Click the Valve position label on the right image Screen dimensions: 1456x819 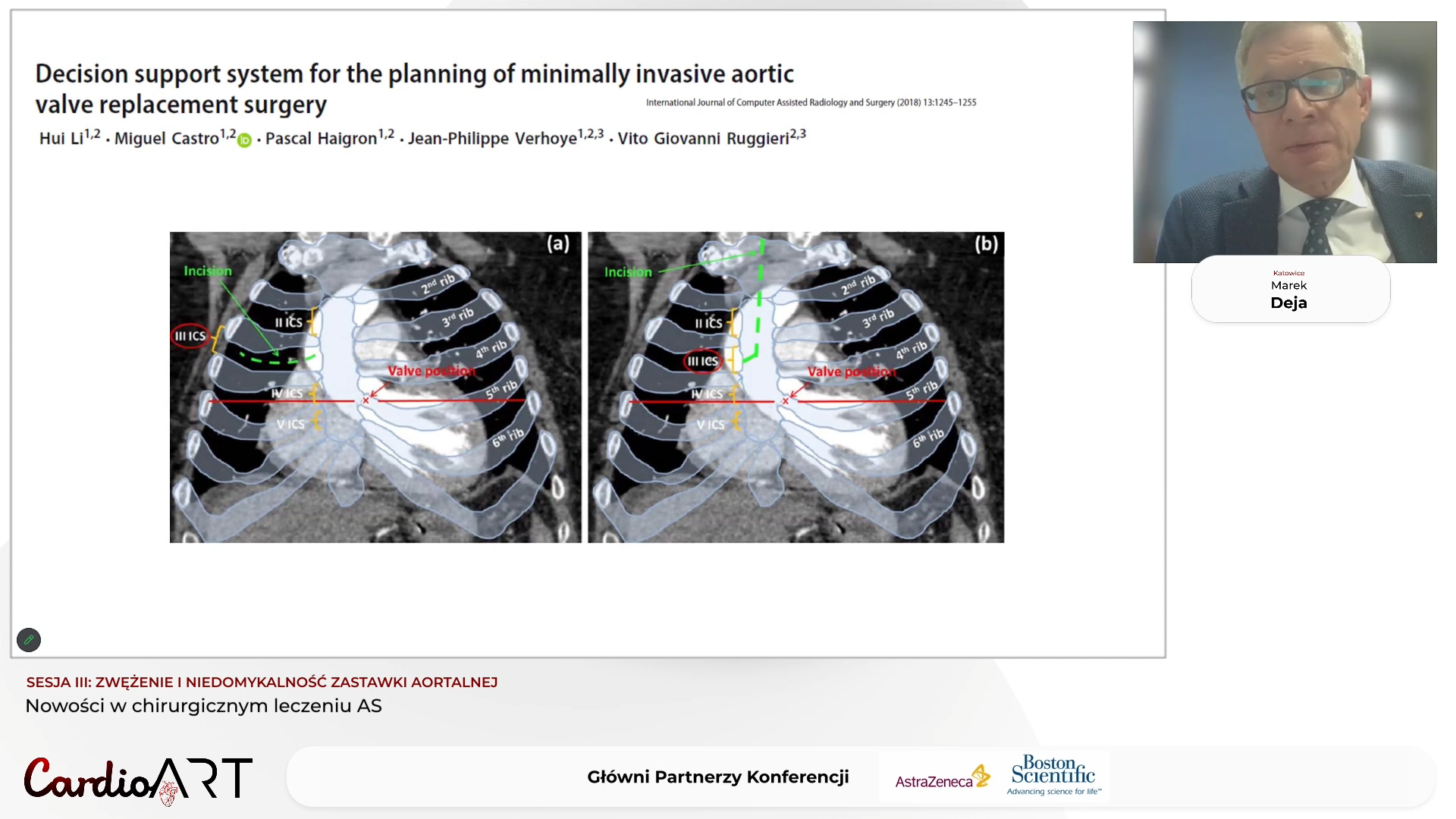851,371
